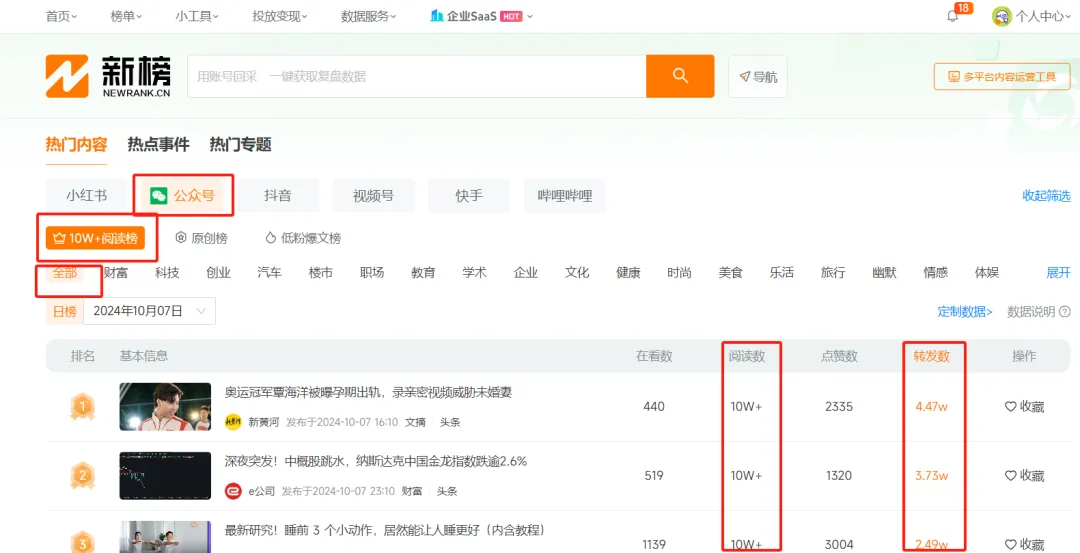Filter by 幽默 category
Viewport: 1080px width, 553px height.
click(x=884, y=273)
